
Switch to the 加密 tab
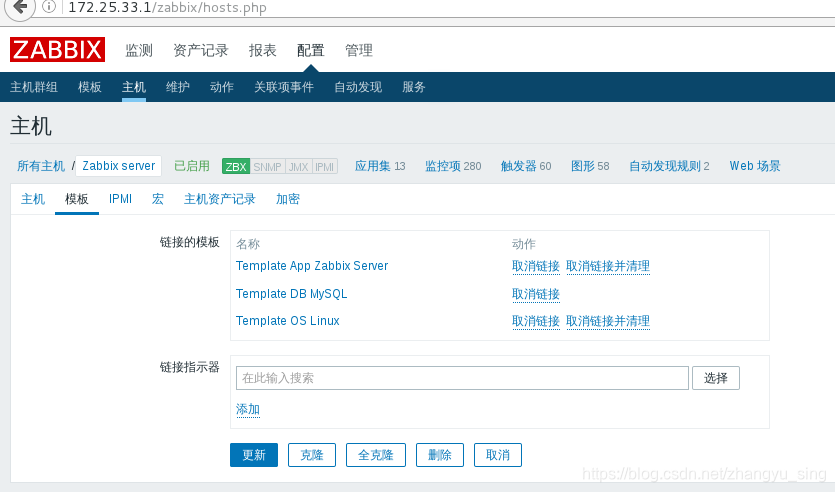(x=288, y=199)
